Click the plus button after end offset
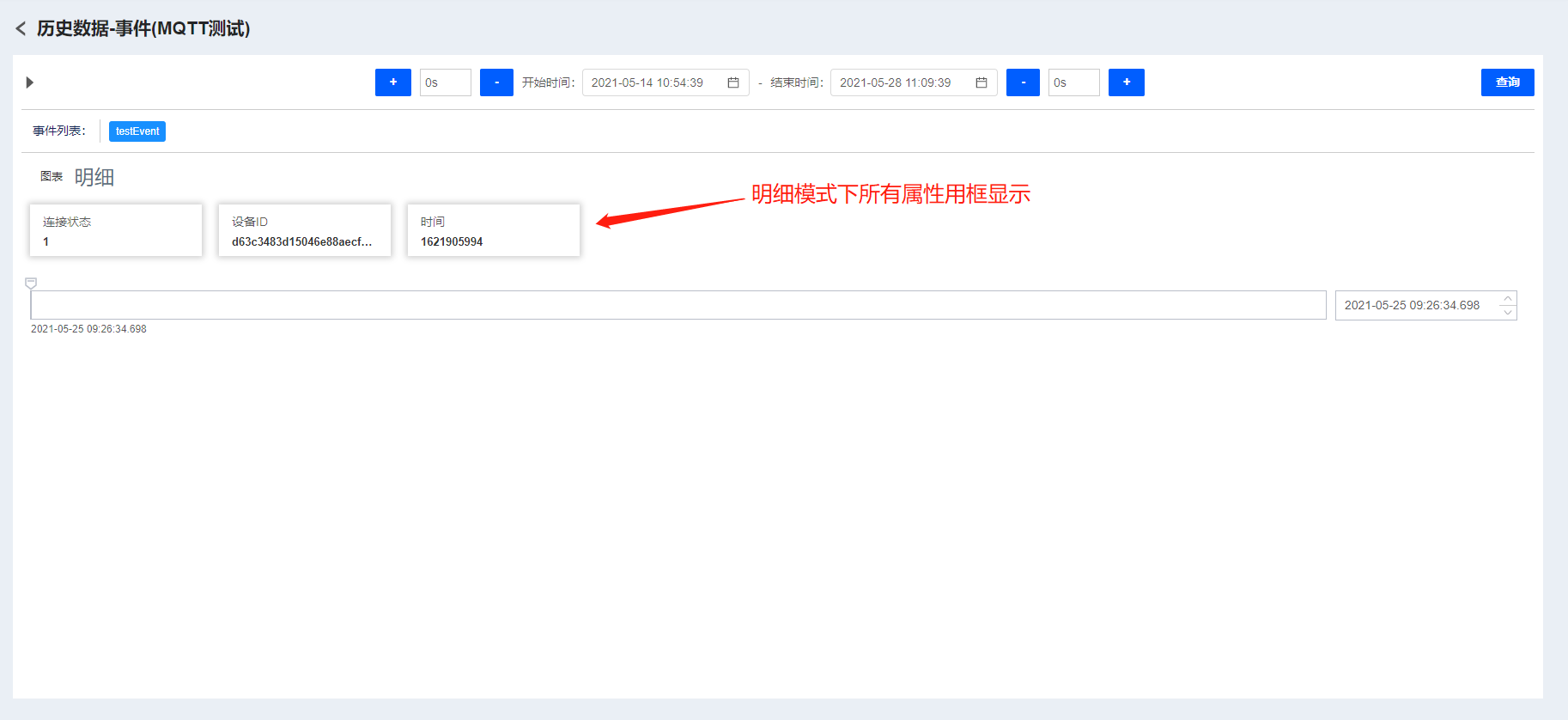1568x720 pixels. 1127,82
